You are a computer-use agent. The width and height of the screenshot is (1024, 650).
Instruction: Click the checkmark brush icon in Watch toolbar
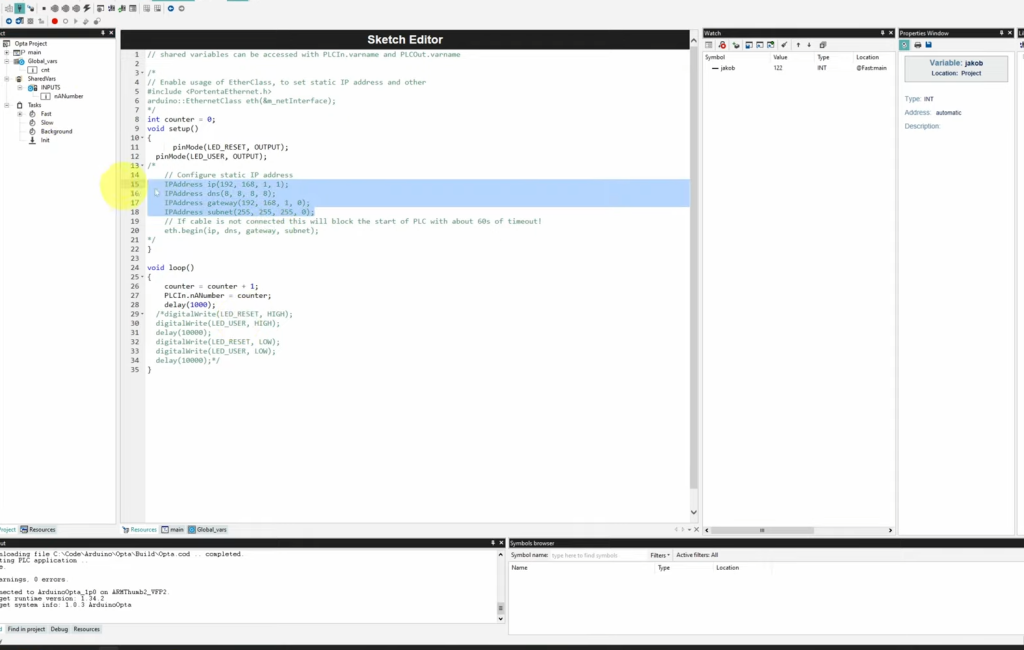pos(784,45)
